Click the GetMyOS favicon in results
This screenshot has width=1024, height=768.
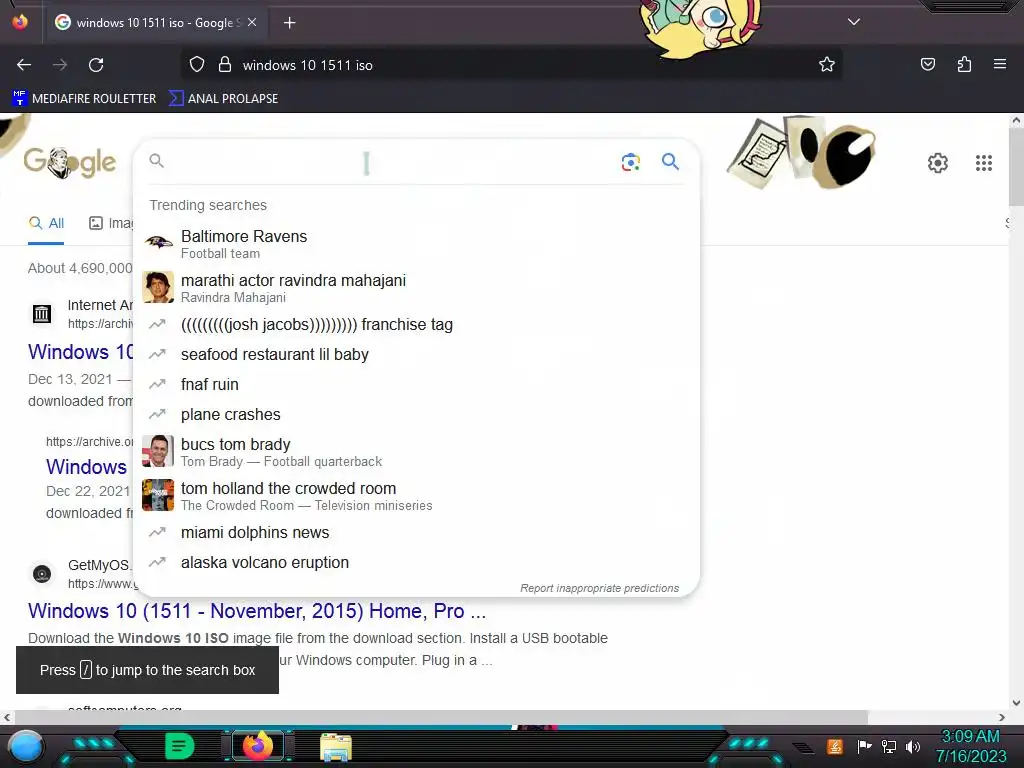tap(42, 574)
